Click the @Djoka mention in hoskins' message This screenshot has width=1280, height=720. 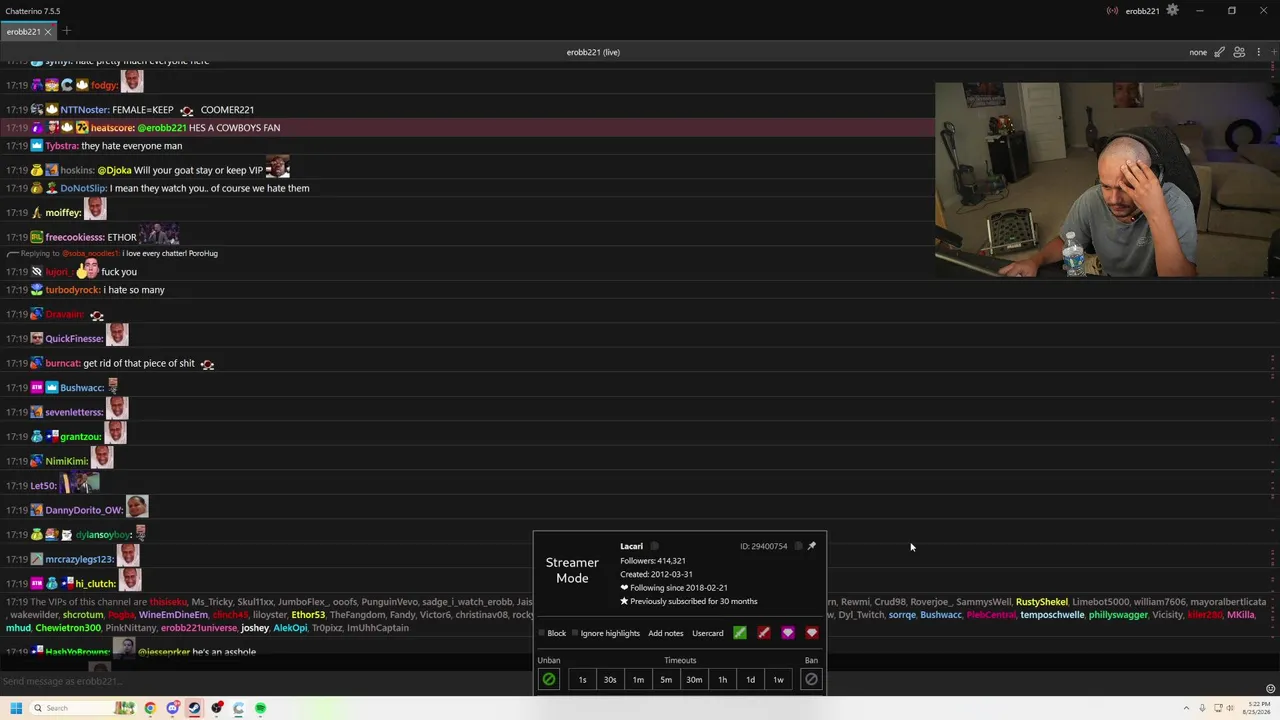pos(114,170)
